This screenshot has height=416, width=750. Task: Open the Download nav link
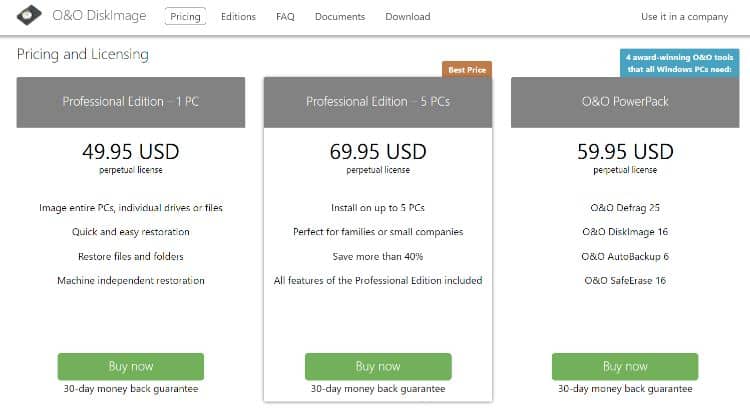[x=407, y=17]
